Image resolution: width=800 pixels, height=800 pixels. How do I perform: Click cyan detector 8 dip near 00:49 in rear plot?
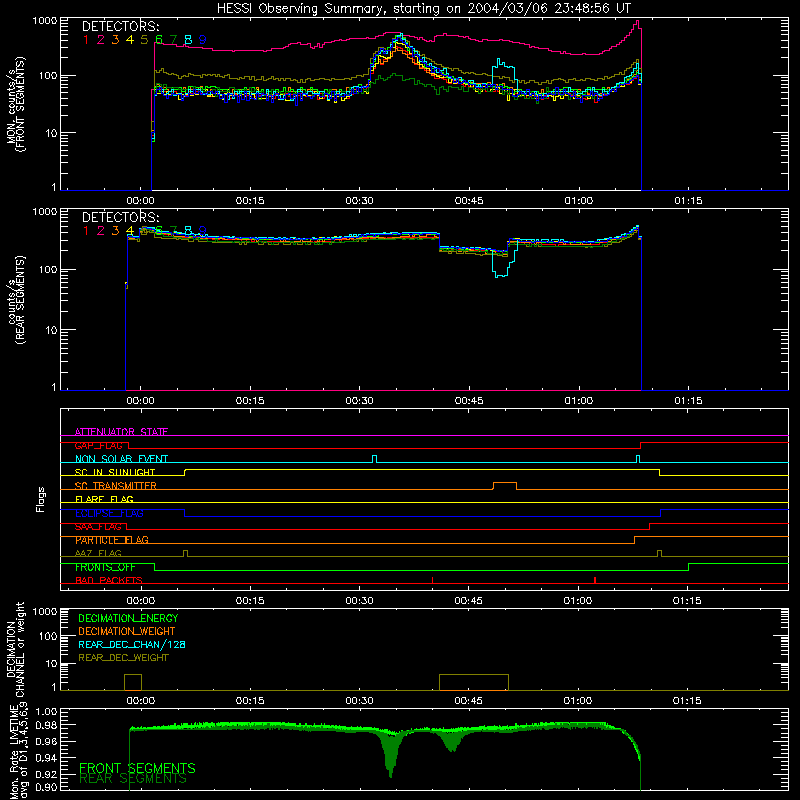point(504,261)
